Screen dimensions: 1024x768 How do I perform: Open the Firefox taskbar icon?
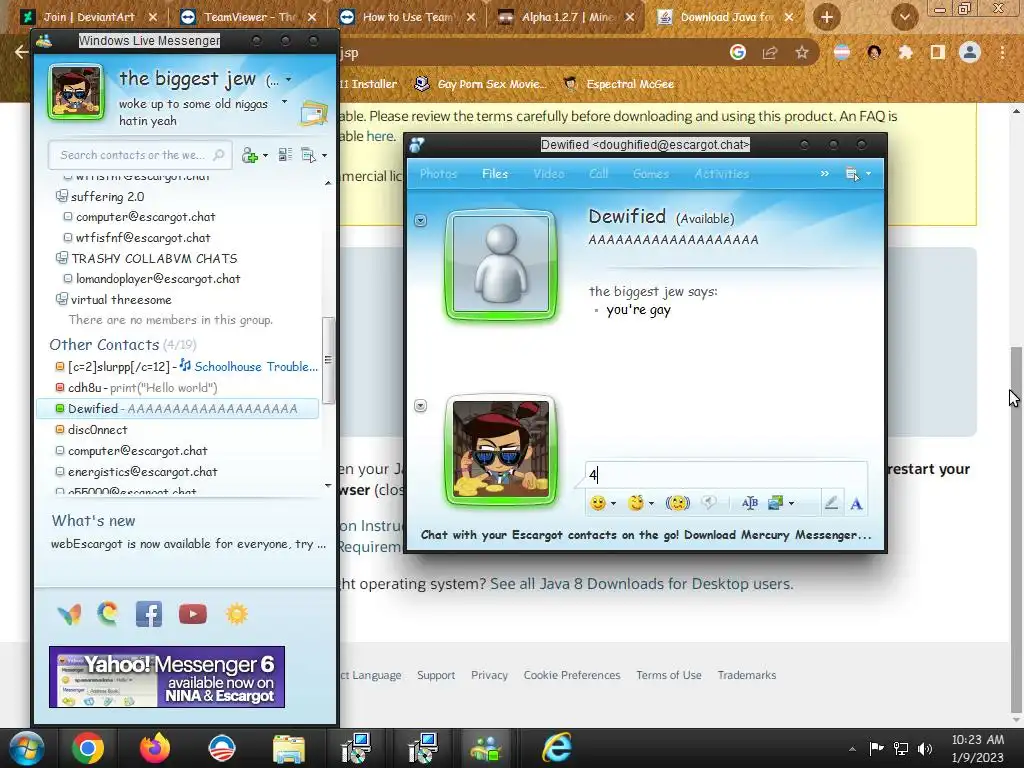155,748
